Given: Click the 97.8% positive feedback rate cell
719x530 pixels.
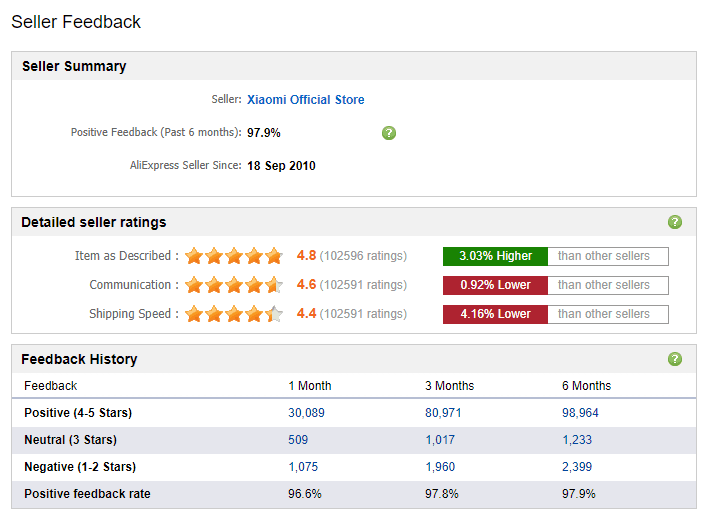Looking at the screenshot, I should coord(442,494).
